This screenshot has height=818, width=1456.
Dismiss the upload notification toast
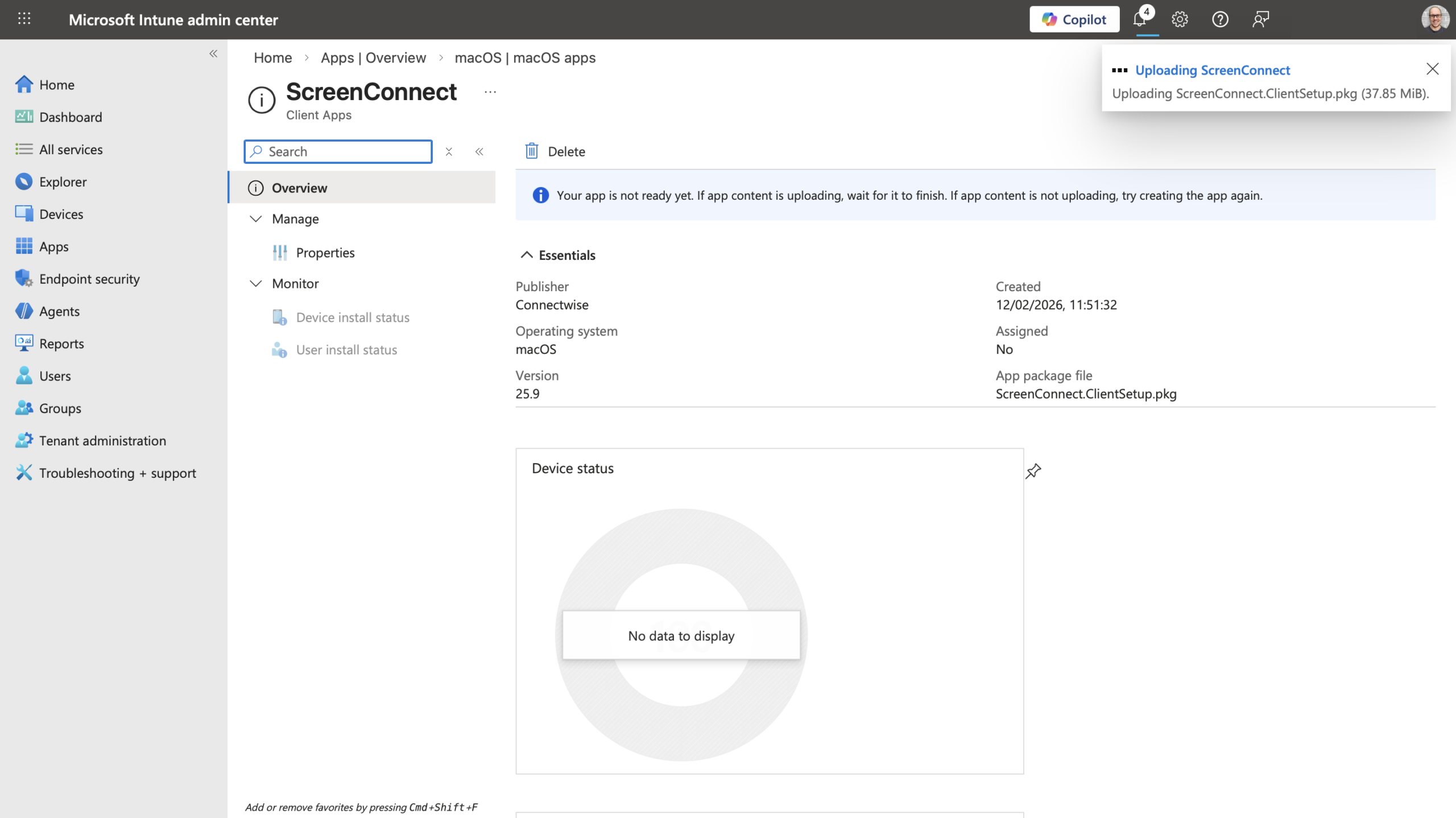(1432, 69)
